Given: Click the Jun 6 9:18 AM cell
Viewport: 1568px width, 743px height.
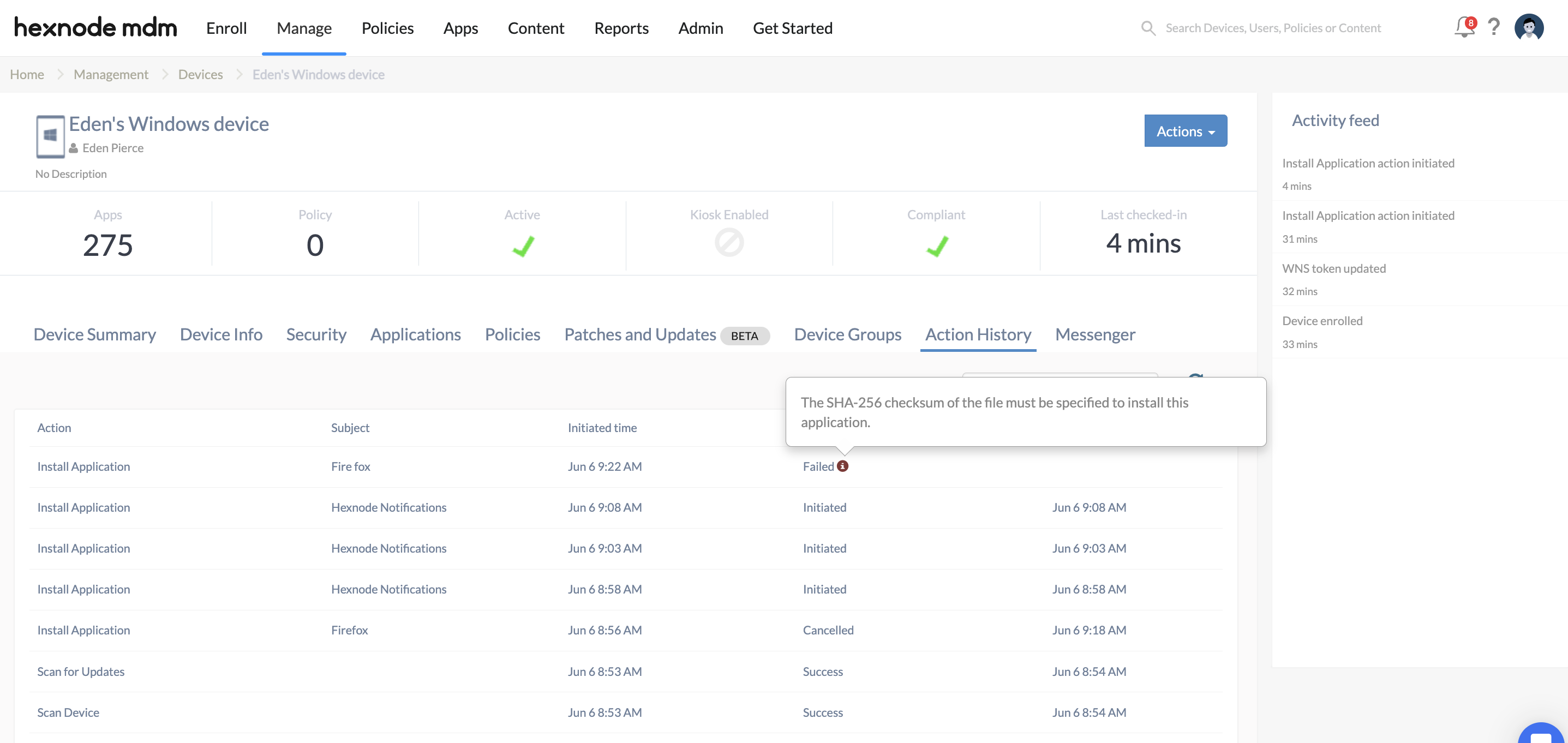Looking at the screenshot, I should point(1089,630).
